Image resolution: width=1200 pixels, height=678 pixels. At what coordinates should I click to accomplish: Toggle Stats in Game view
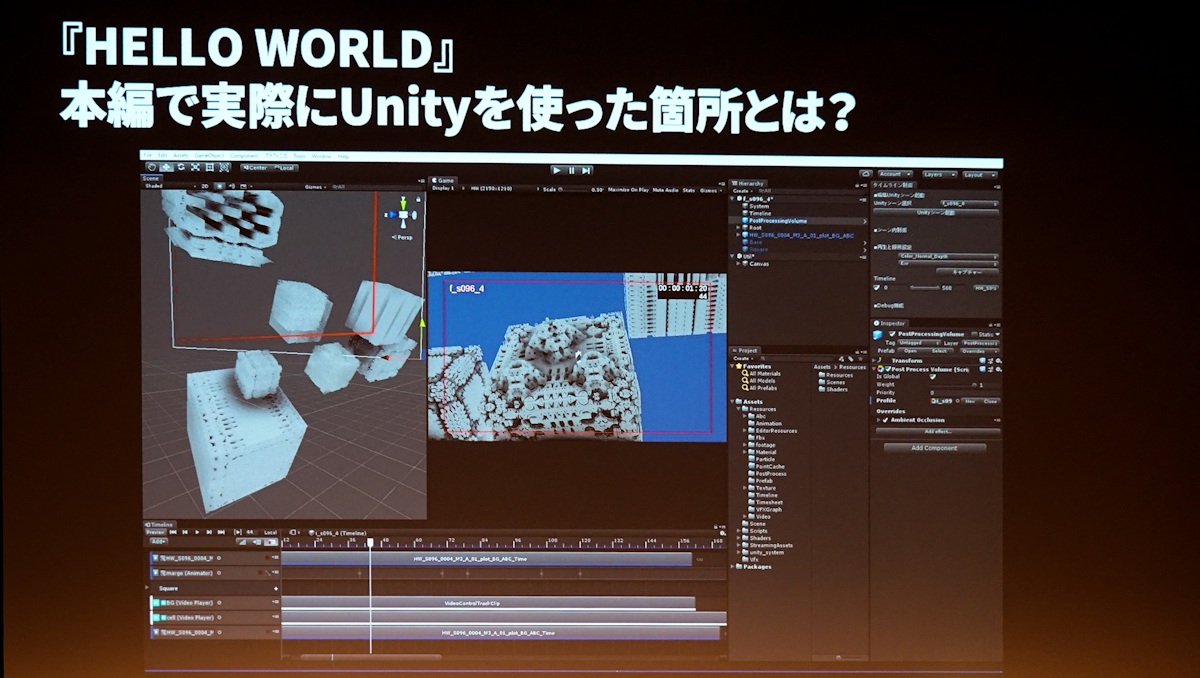tap(689, 189)
